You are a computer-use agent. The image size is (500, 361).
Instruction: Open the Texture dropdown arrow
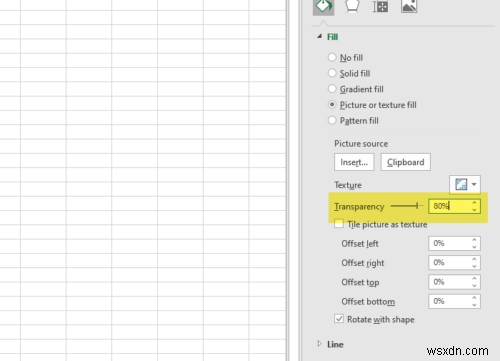coord(474,184)
